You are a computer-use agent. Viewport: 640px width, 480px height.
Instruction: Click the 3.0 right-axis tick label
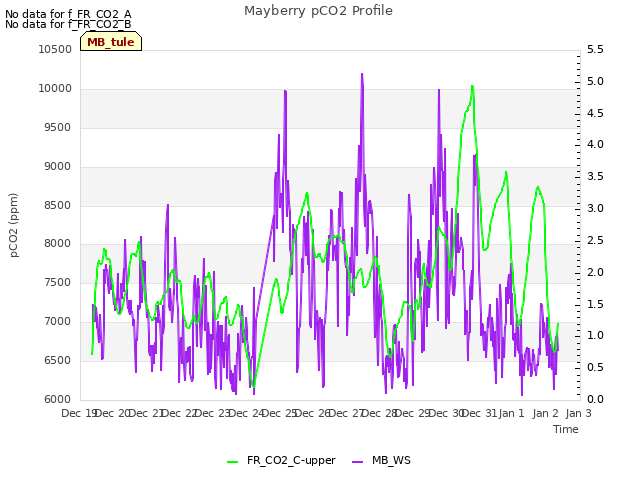[x=595, y=208]
